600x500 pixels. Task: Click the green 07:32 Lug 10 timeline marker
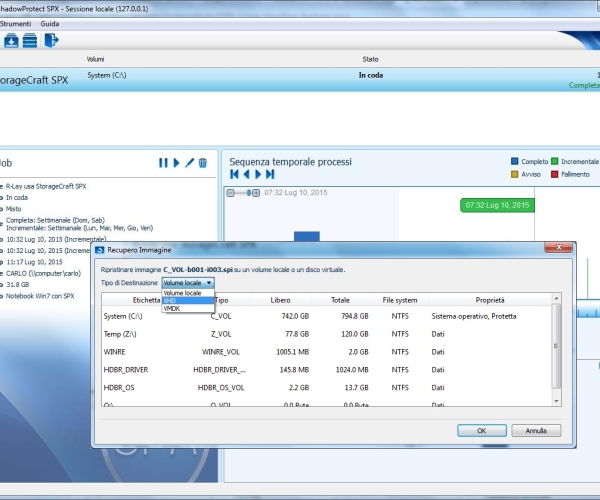click(498, 205)
